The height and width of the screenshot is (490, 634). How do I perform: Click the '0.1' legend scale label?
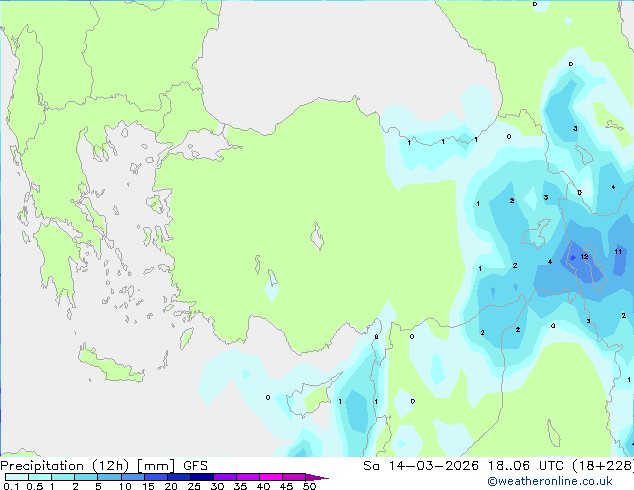[11, 486]
